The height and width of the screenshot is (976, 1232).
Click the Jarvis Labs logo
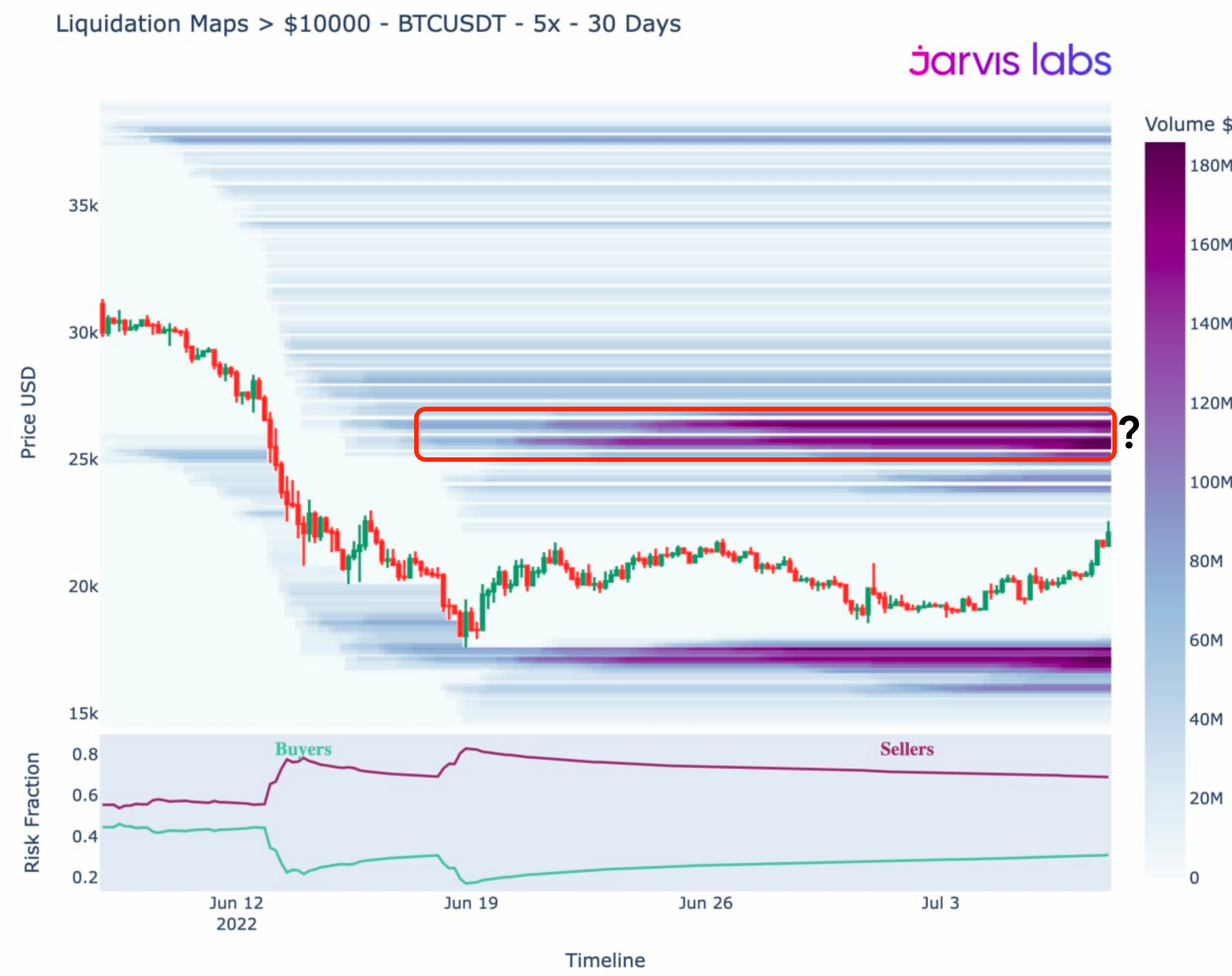pos(1010,60)
